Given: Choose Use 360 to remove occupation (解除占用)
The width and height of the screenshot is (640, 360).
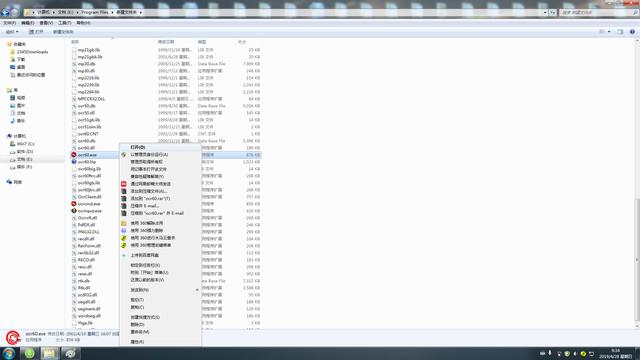Looking at the screenshot, I should pos(147,223).
